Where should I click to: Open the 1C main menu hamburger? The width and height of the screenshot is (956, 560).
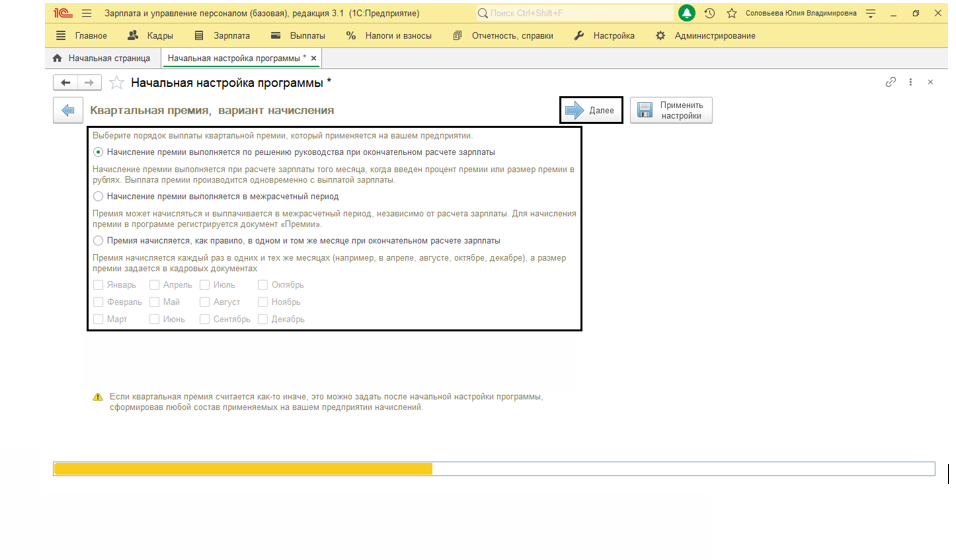pyautogui.click(x=86, y=13)
